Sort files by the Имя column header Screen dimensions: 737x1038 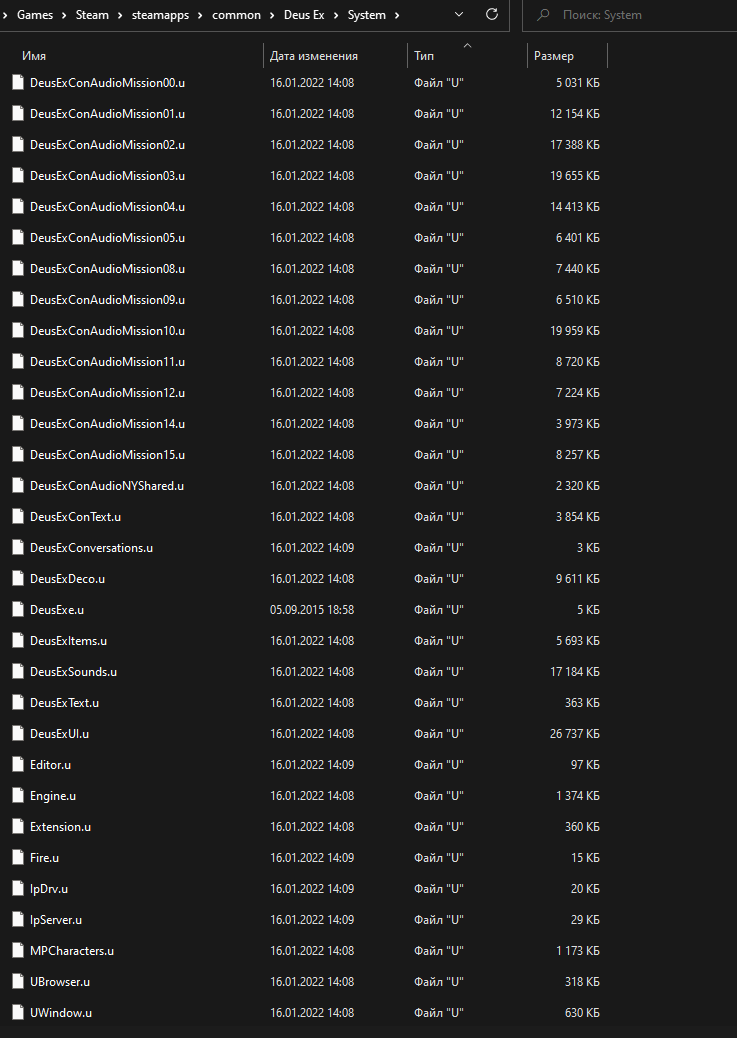coord(34,56)
